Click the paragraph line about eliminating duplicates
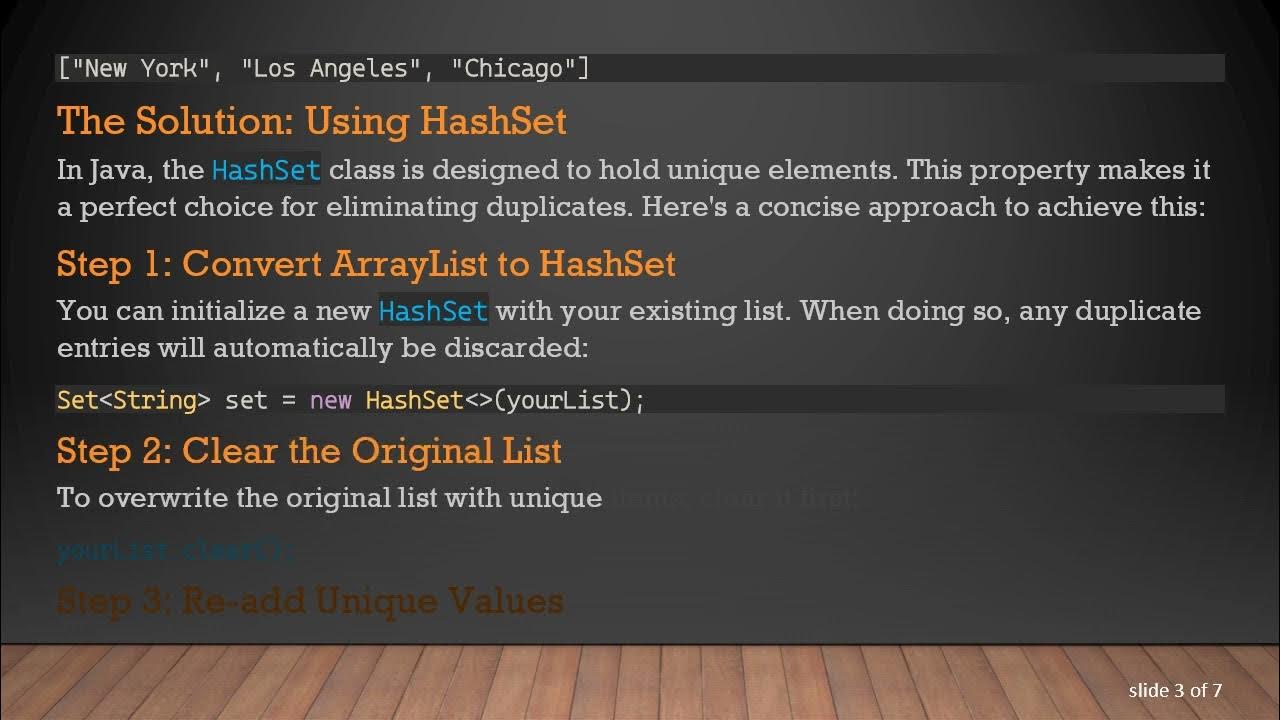1280x720 pixels. (x=632, y=207)
